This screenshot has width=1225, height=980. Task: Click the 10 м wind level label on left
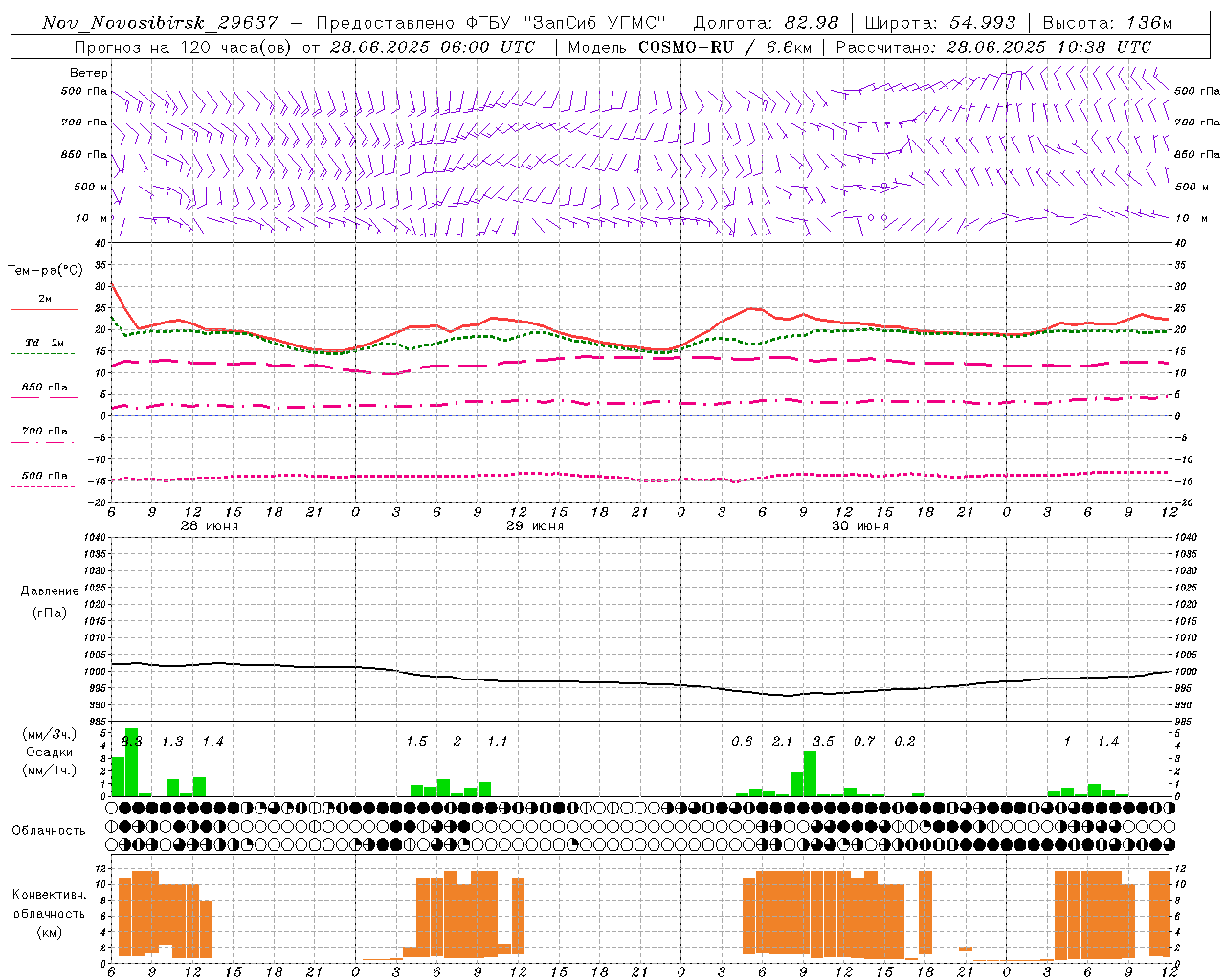92,218
